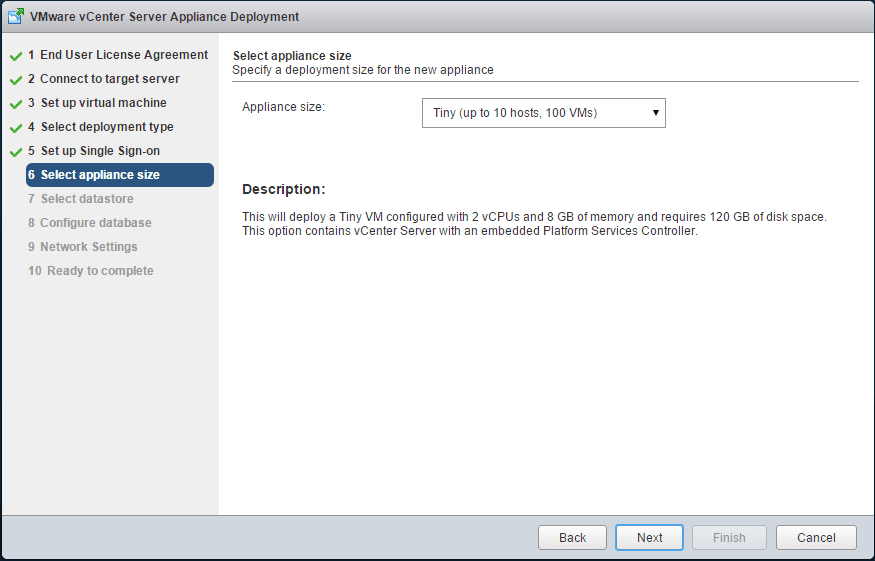Click green checkmark beside Set up Single Sign-on

coord(16,152)
